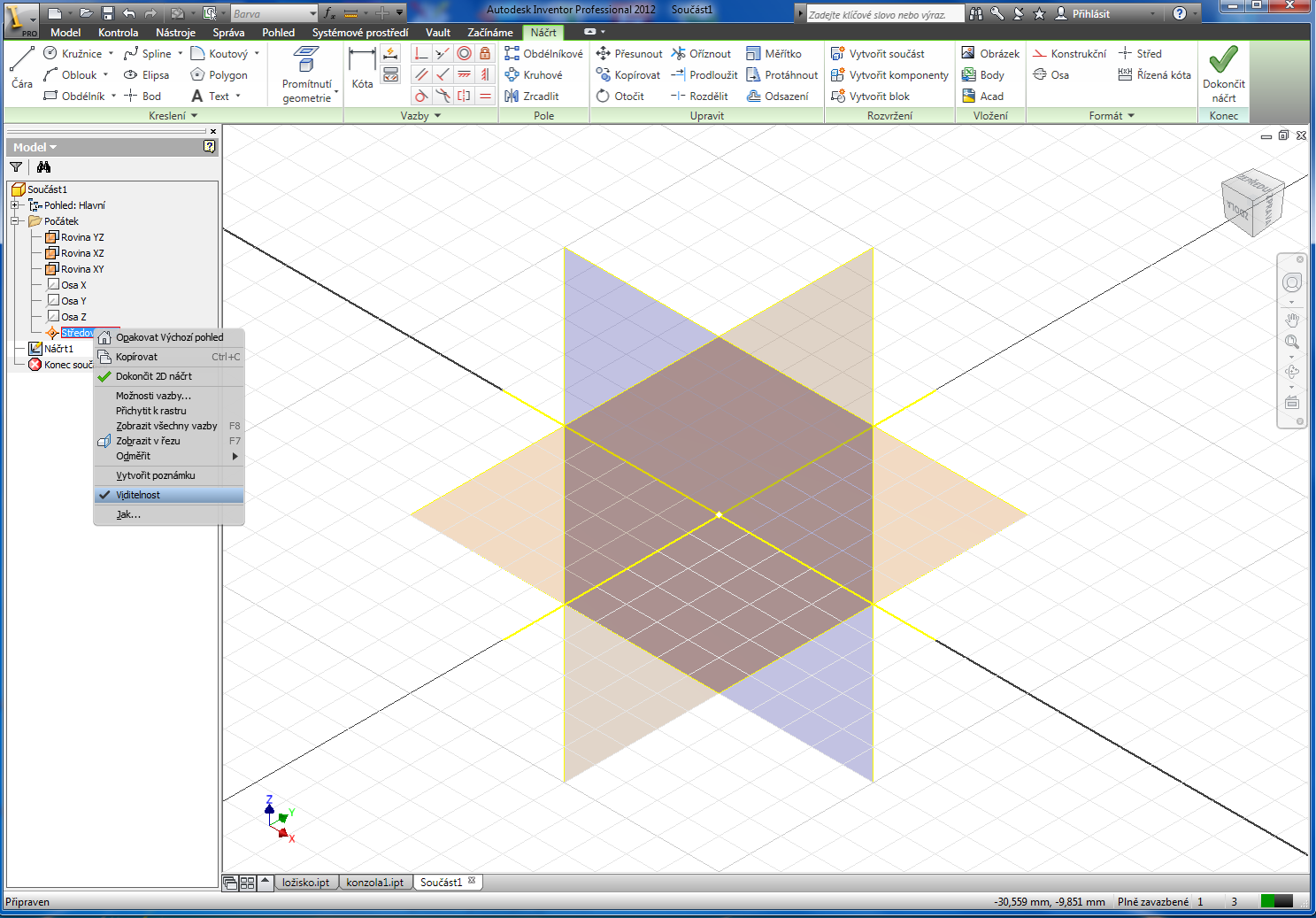This screenshot has height=918, width=1316.
Task: Open the Odměřit submenu
Action: pos(169,456)
